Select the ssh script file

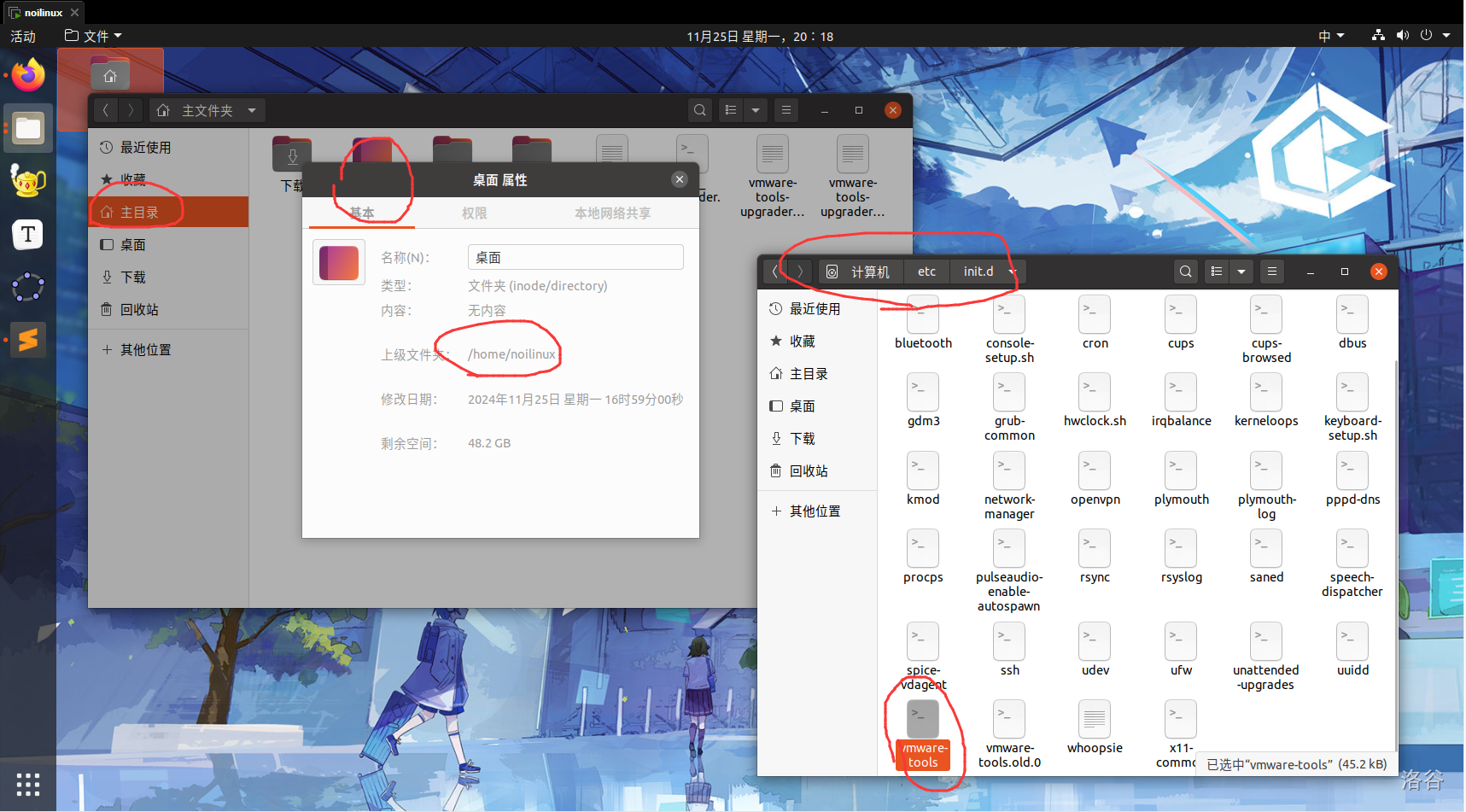1009,650
